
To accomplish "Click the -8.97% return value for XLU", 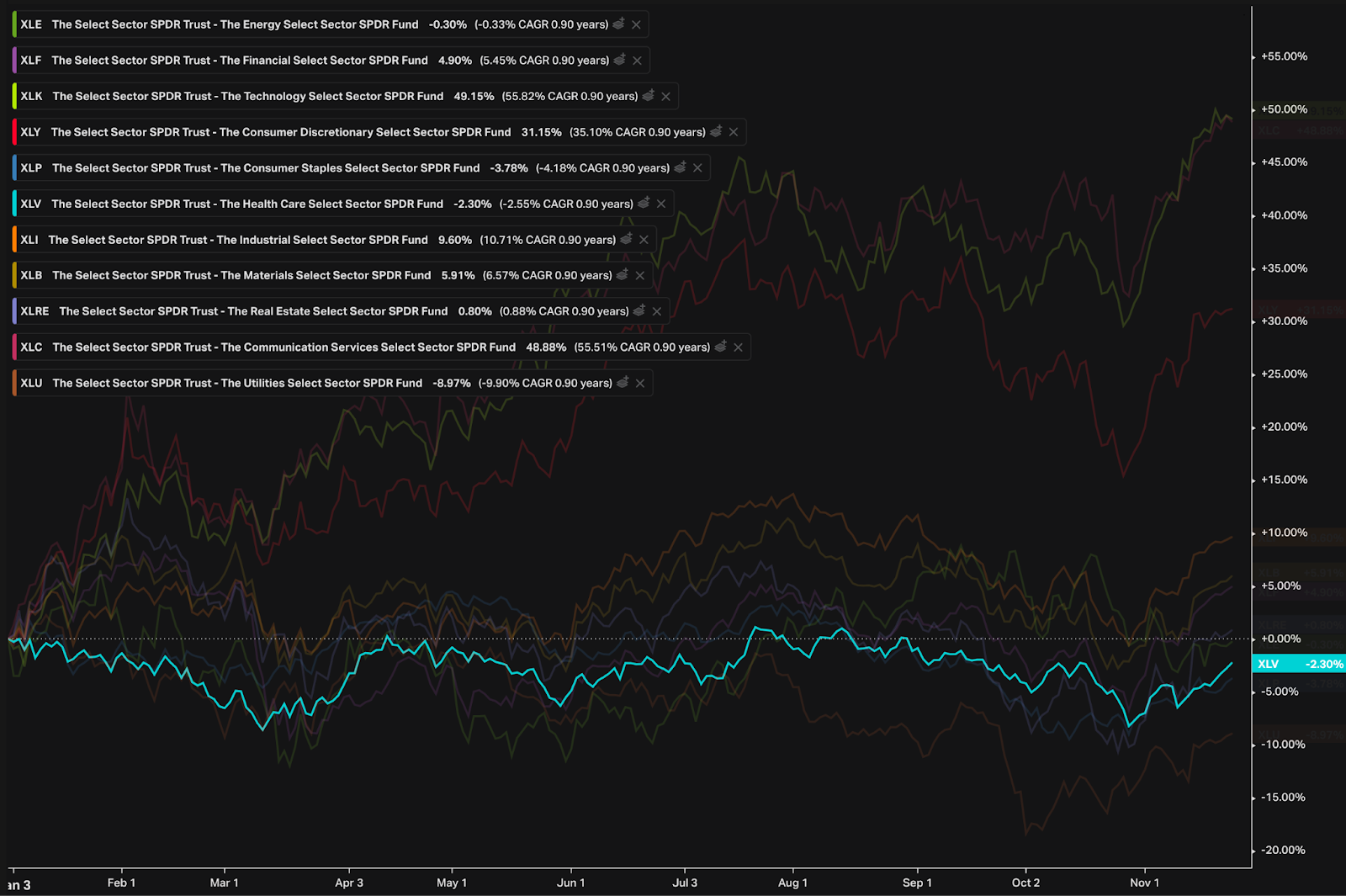I will [x=452, y=383].
